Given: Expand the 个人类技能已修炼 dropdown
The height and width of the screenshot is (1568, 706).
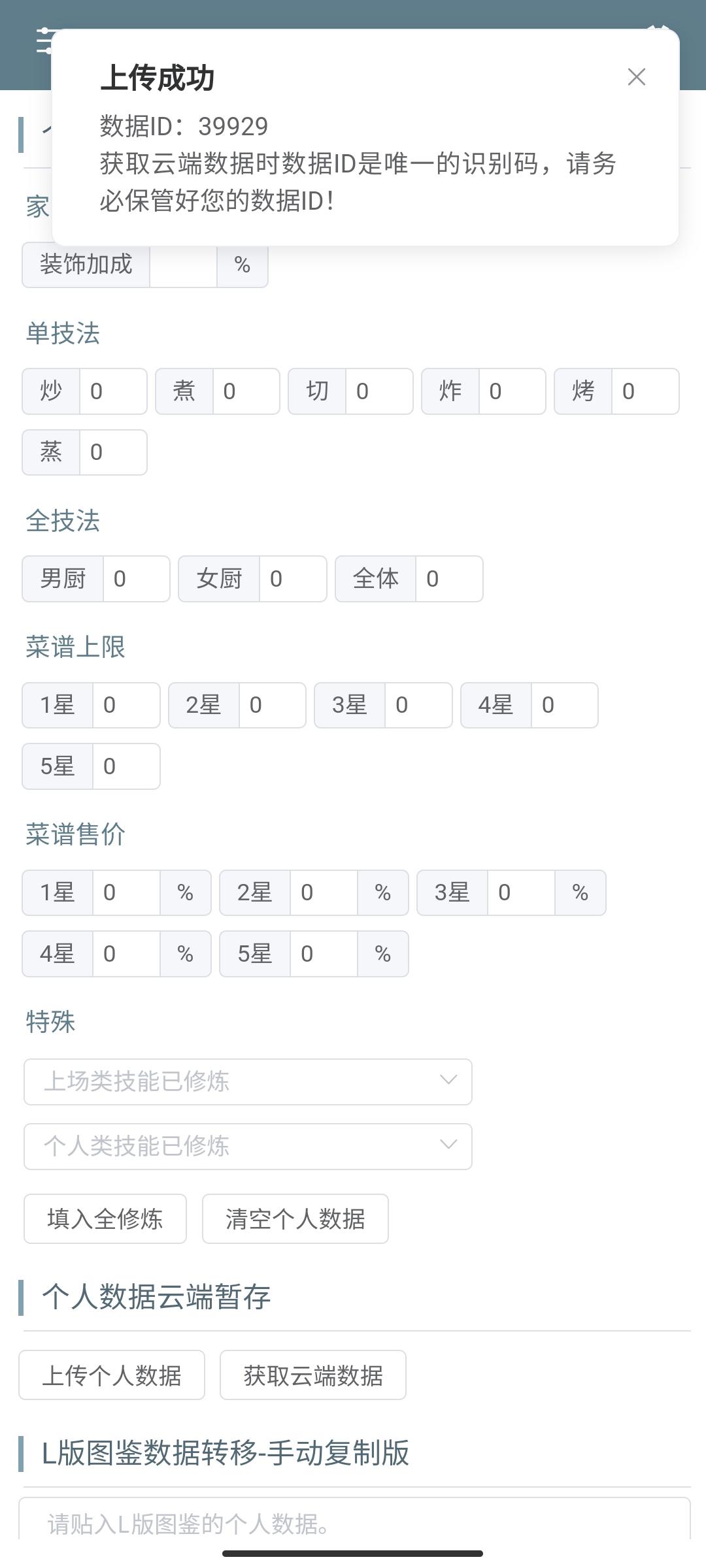Looking at the screenshot, I should click(x=248, y=1147).
